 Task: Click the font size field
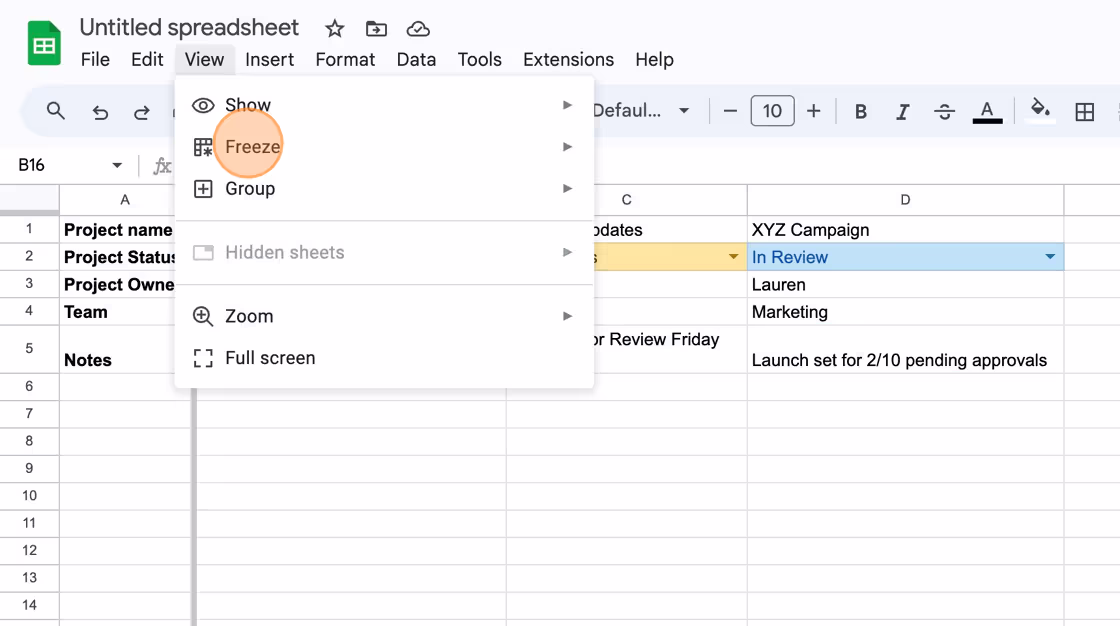coord(772,111)
